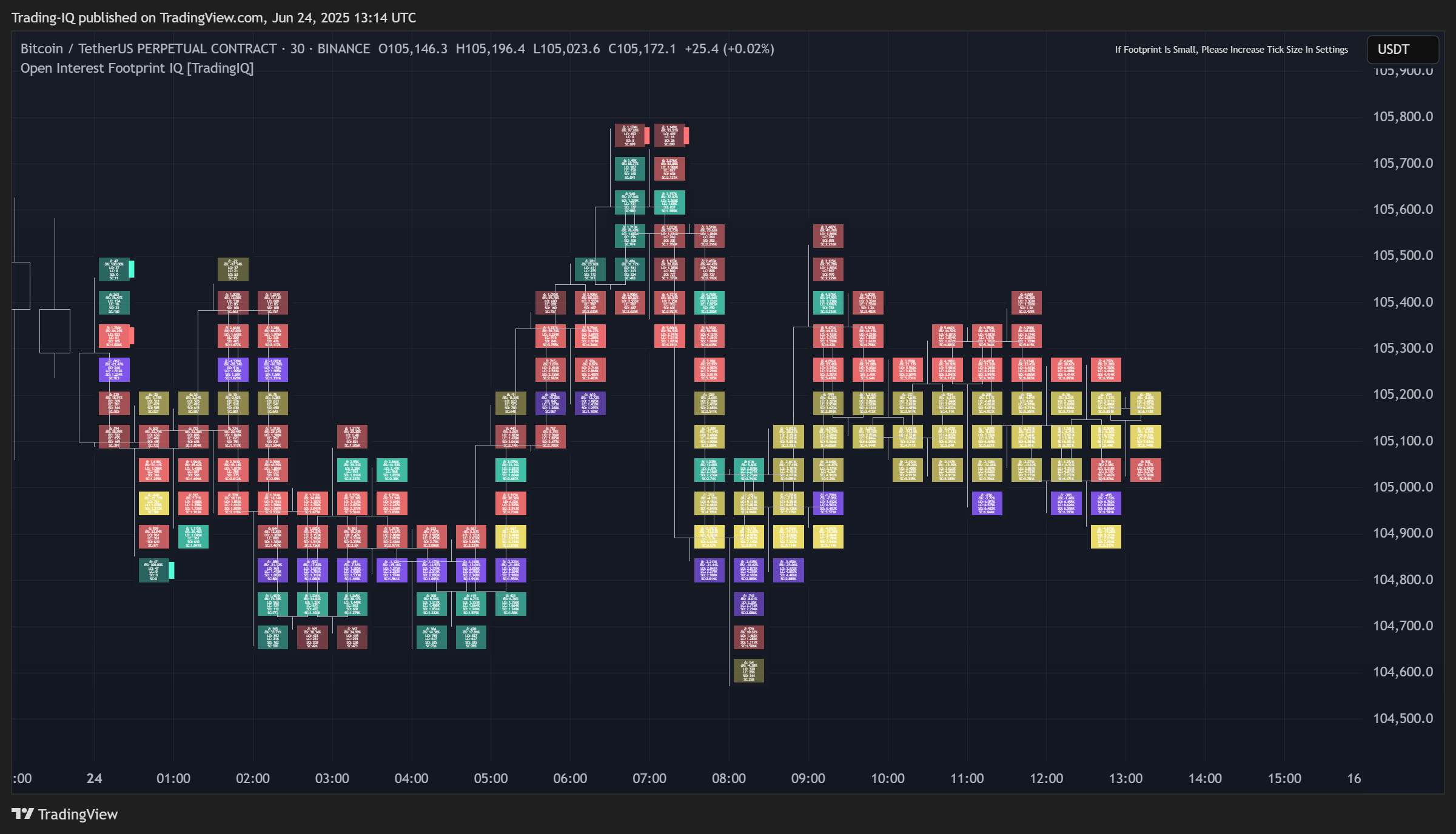Click the TradingView logo icon
The width and height of the screenshot is (1456, 834).
pyautogui.click(x=22, y=813)
